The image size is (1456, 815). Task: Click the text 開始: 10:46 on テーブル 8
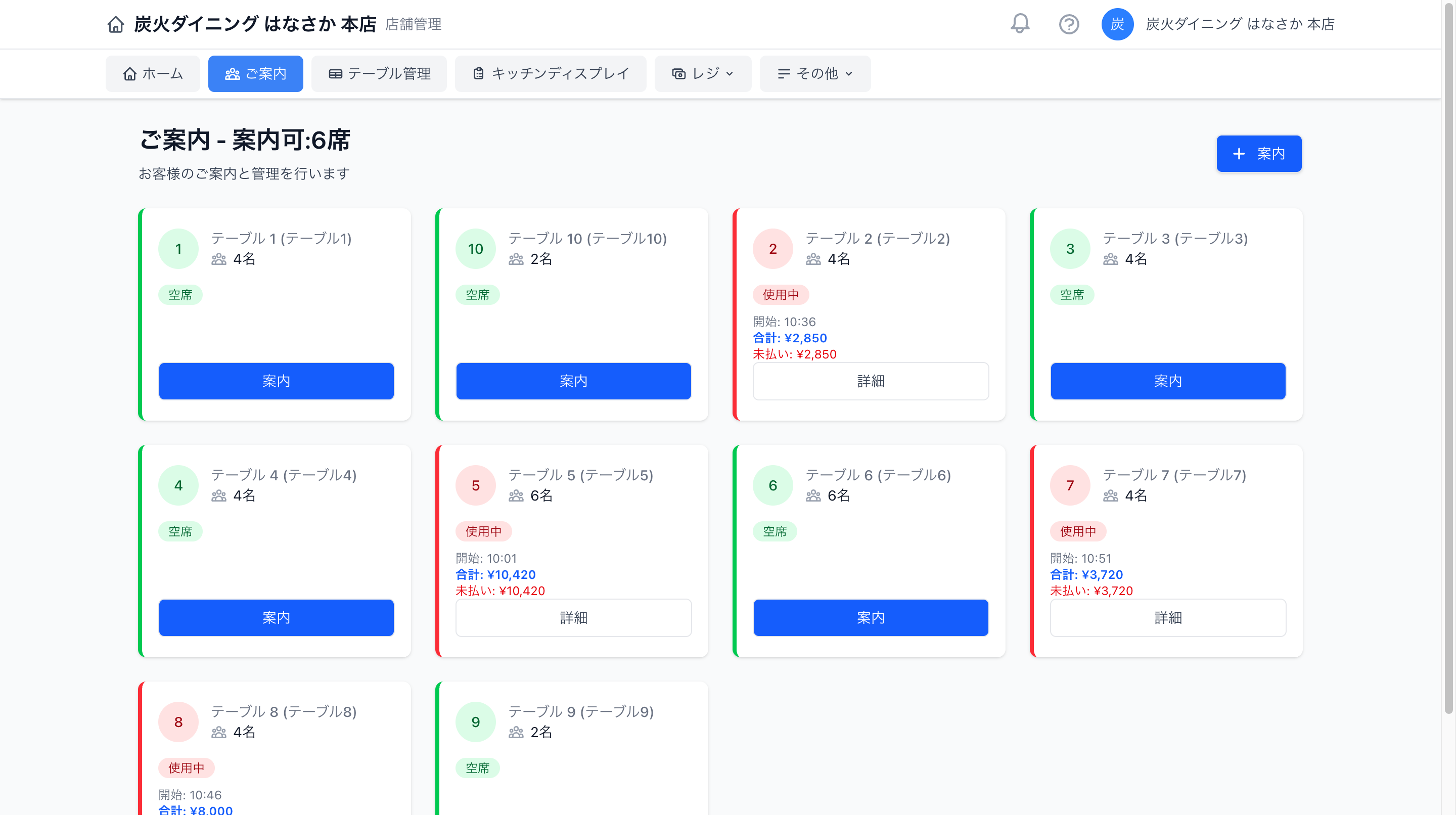click(x=190, y=795)
